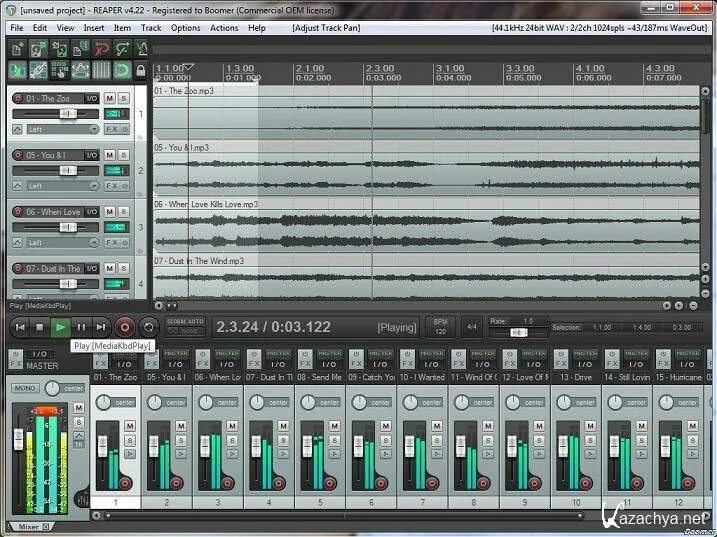
Task: Click the BPM 120 tempo field
Action: pos(440,327)
